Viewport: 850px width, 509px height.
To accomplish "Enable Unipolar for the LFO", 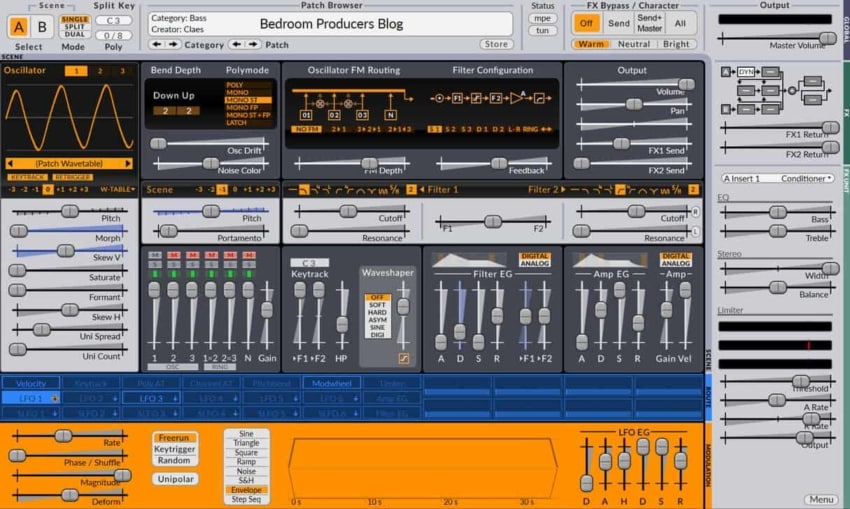I will (x=175, y=479).
